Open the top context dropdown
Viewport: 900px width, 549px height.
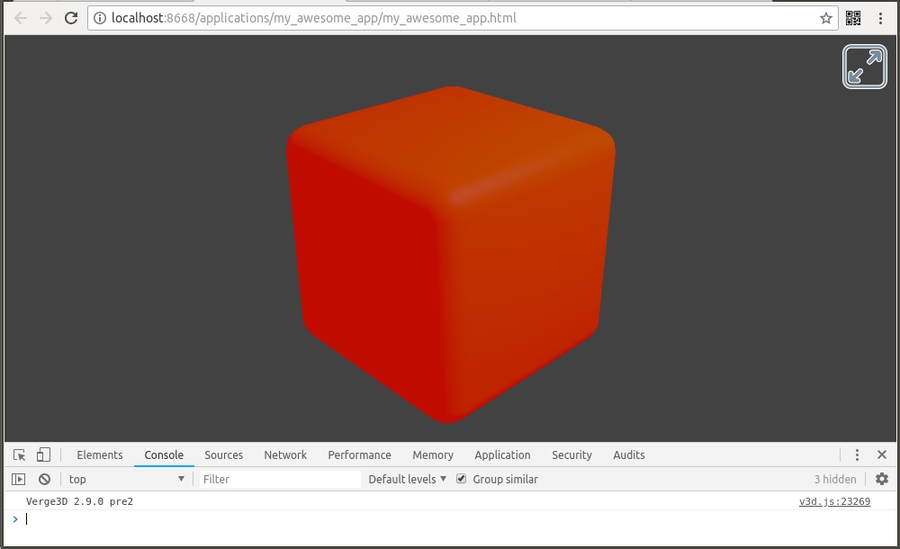click(126, 479)
